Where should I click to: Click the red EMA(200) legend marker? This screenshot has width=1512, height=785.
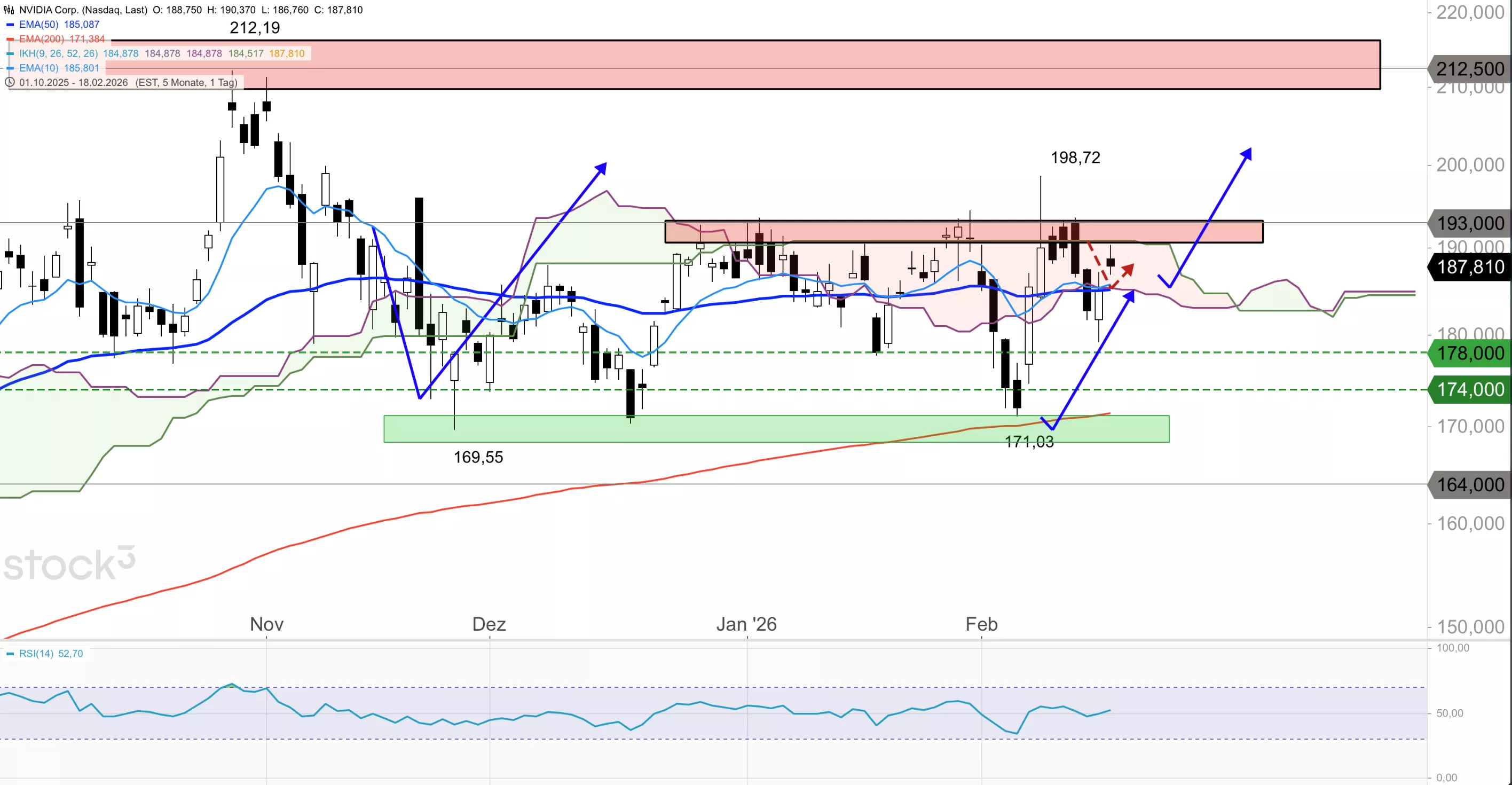tap(10, 40)
